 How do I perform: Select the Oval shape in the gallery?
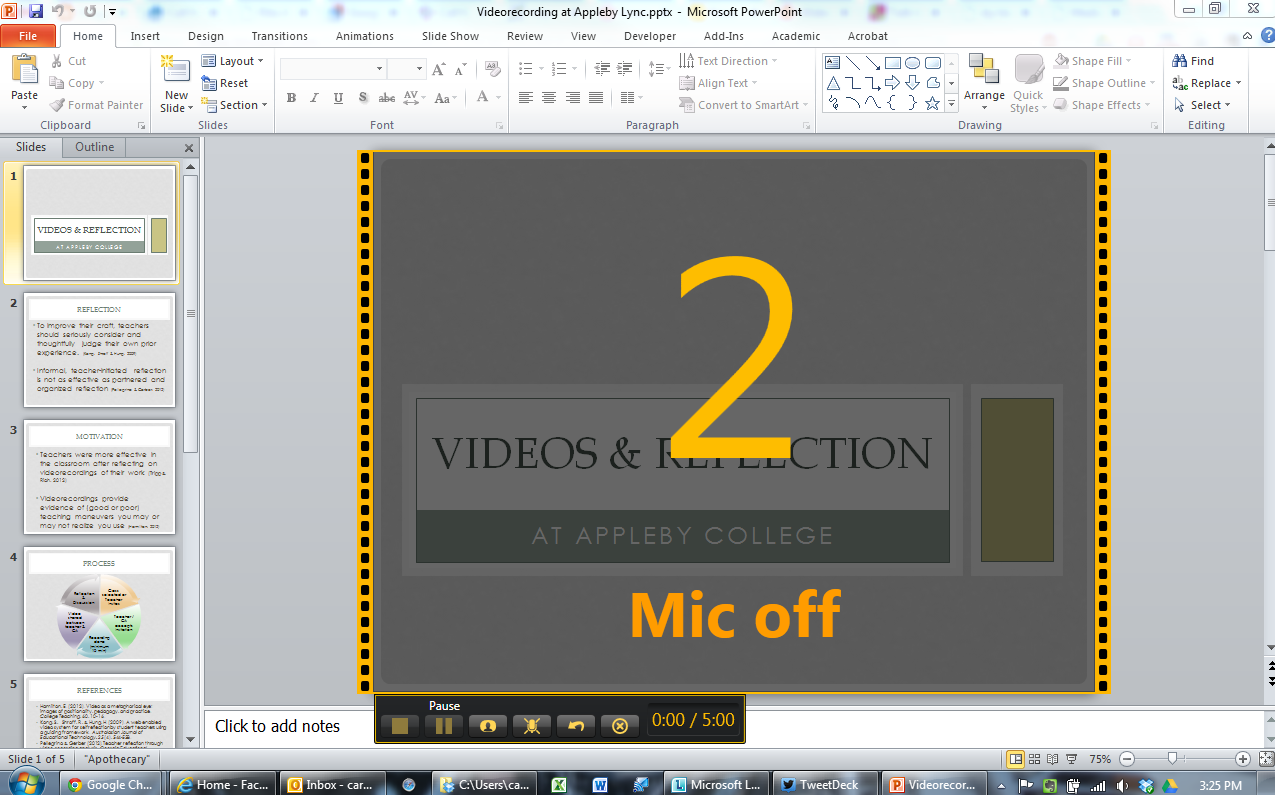[912, 63]
